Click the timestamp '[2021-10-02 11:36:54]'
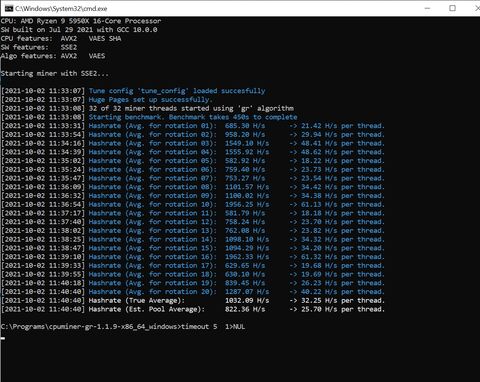The image size is (480, 382). coord(43,204)
